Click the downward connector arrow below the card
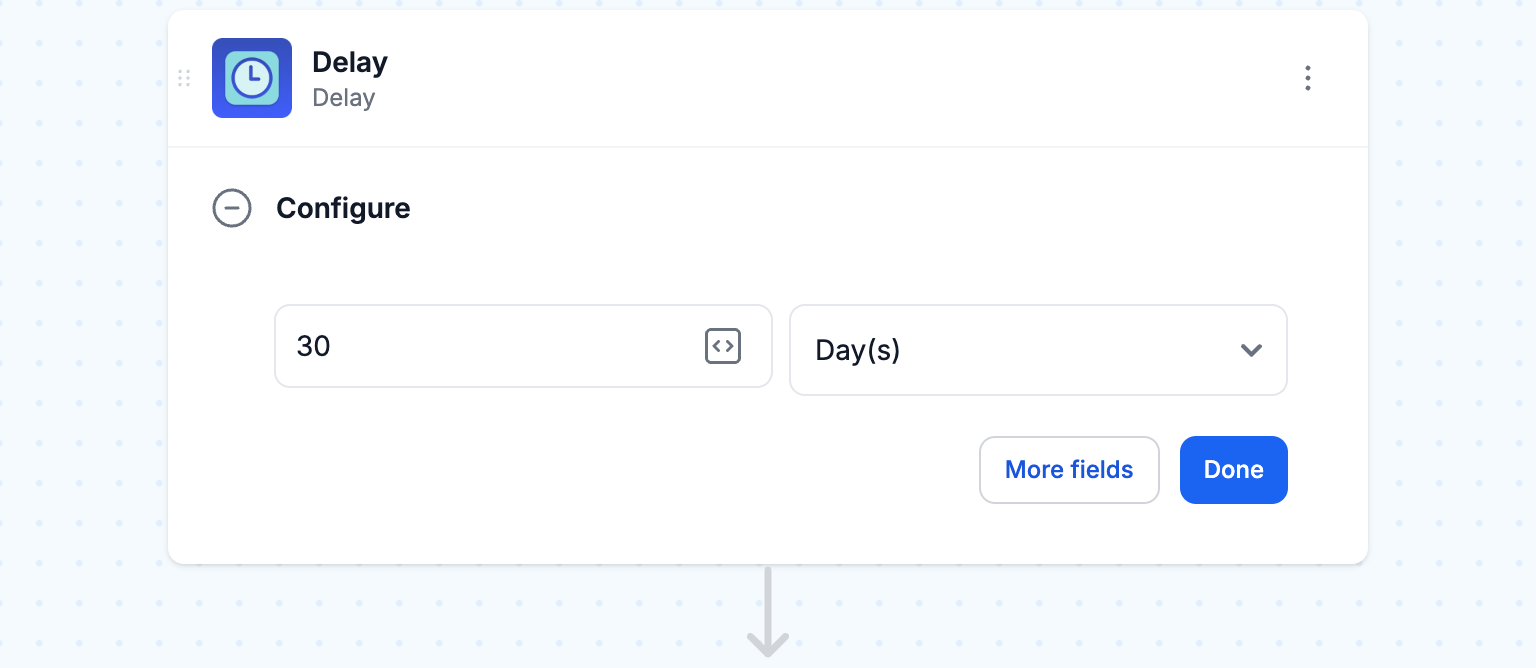1536x668 pixels. click(x=768, y=612)
